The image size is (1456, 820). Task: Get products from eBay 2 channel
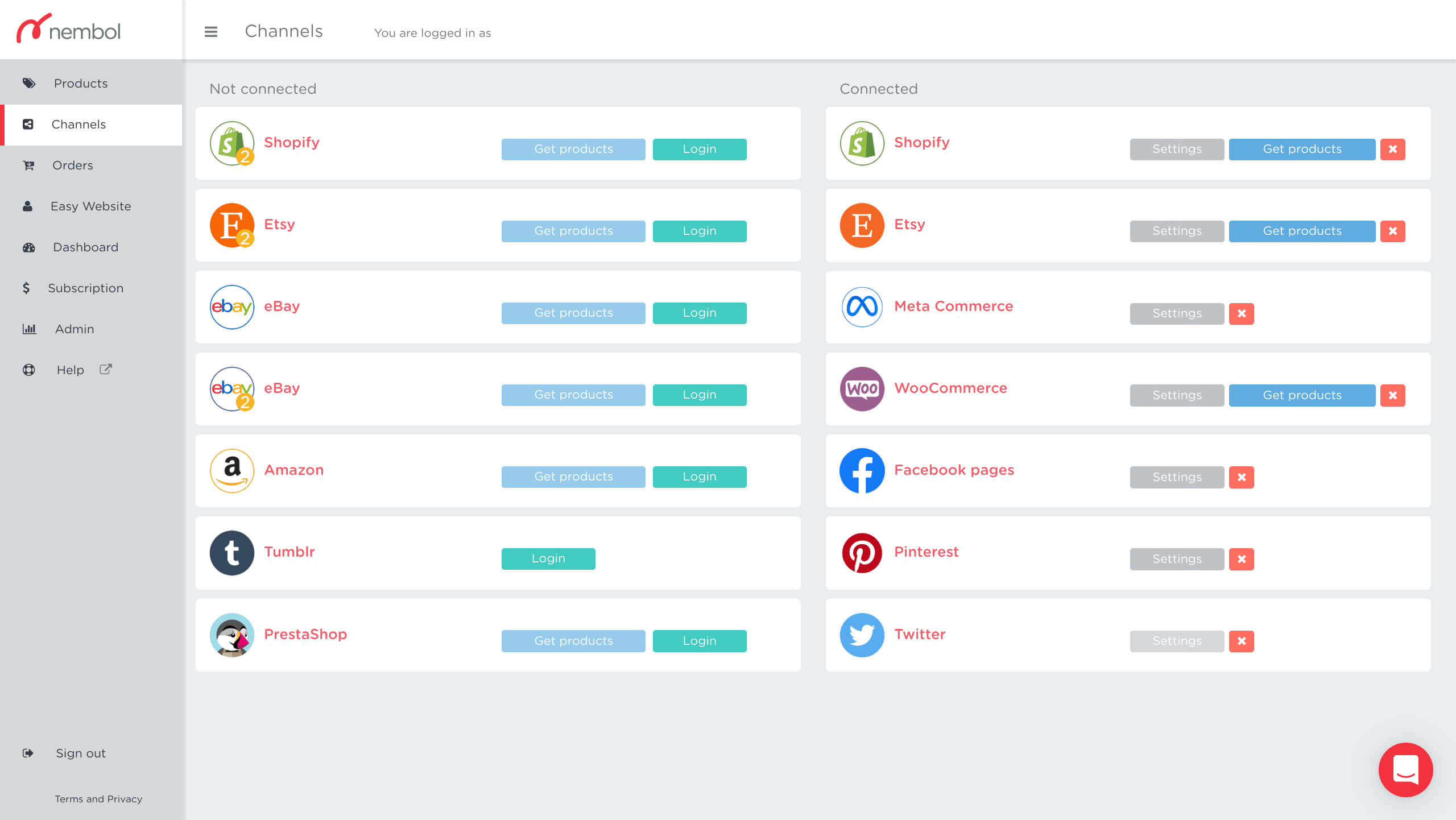tap(573, 395)
